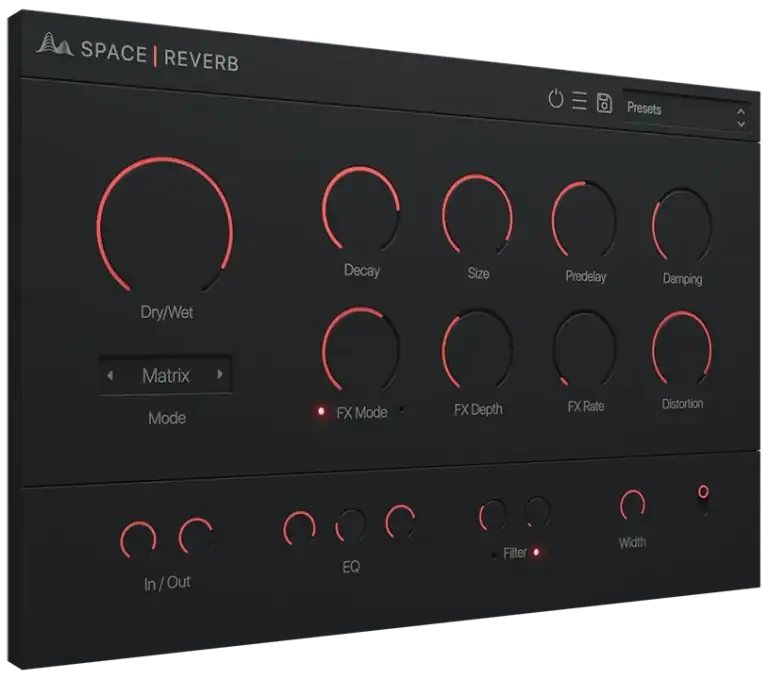Click the second Filter knob
This screenshot has width=768, height=679.
tap(537, 511)
